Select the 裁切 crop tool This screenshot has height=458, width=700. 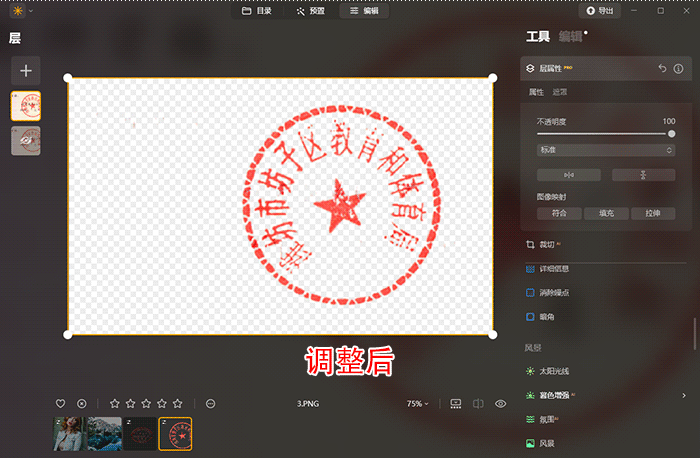[545, 244]
